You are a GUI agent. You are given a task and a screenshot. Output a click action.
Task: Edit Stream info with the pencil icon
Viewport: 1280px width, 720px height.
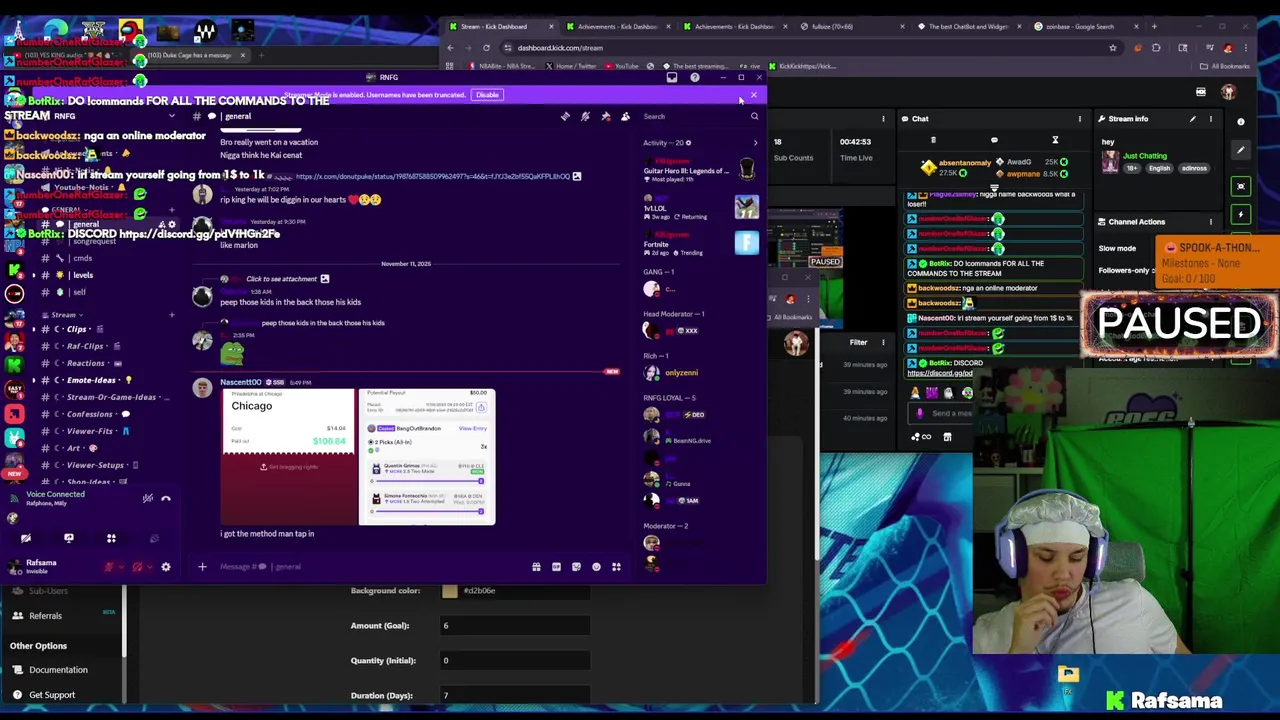pos(1192,119)
